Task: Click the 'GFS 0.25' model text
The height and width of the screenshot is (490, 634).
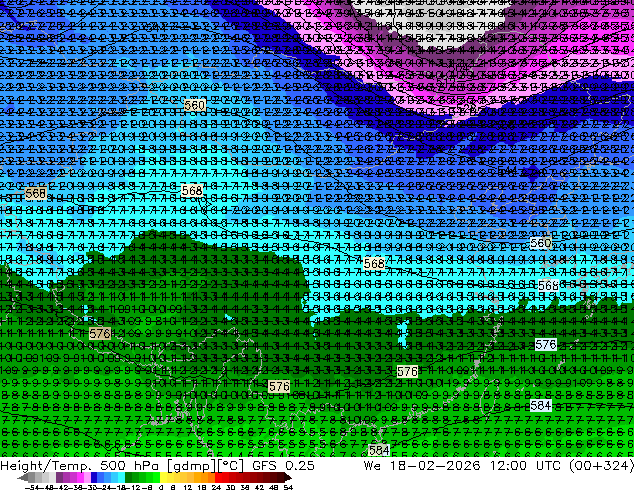Action: [x=283, y=466]
